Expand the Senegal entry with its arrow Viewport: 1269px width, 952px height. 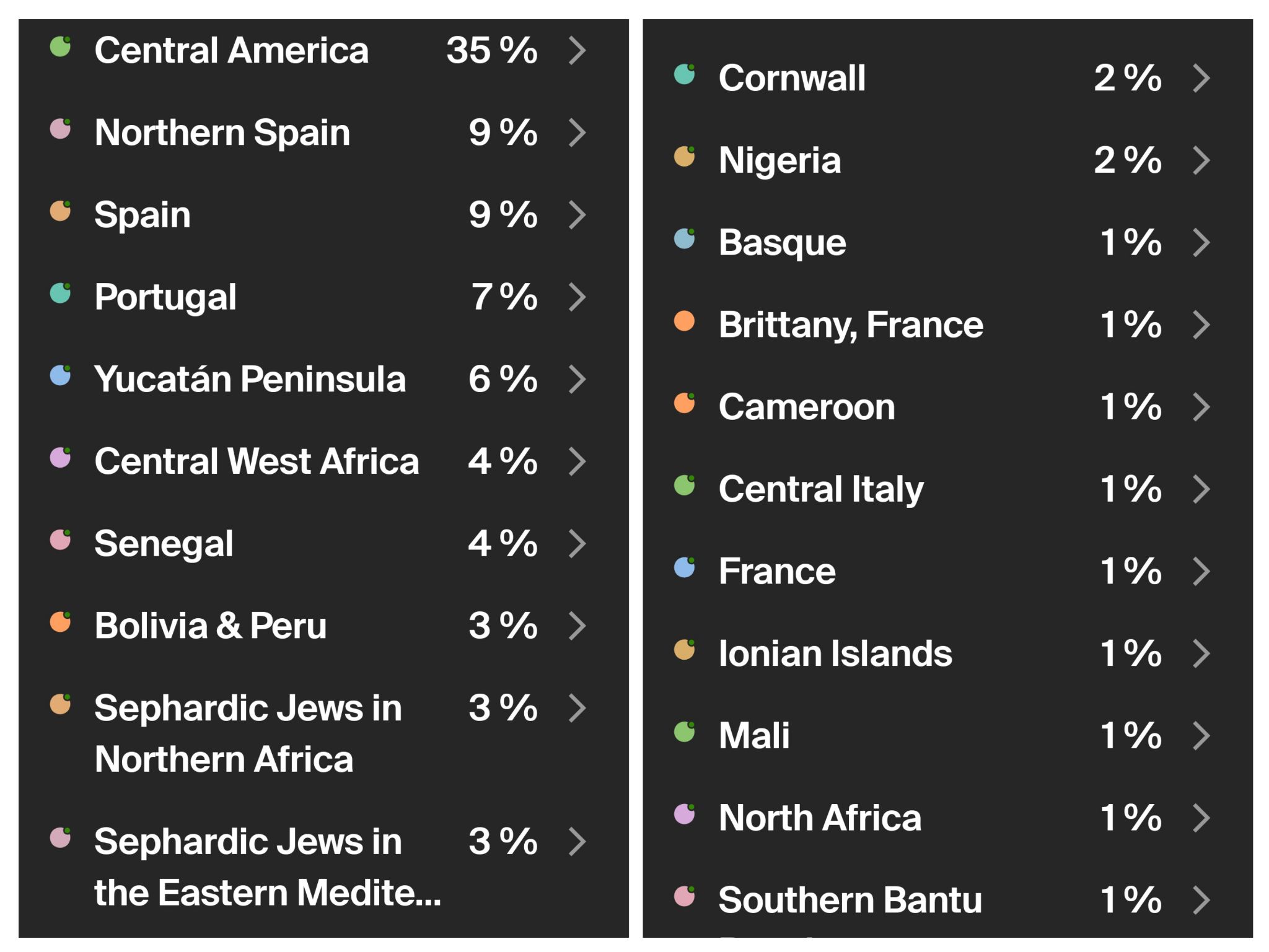577,543
